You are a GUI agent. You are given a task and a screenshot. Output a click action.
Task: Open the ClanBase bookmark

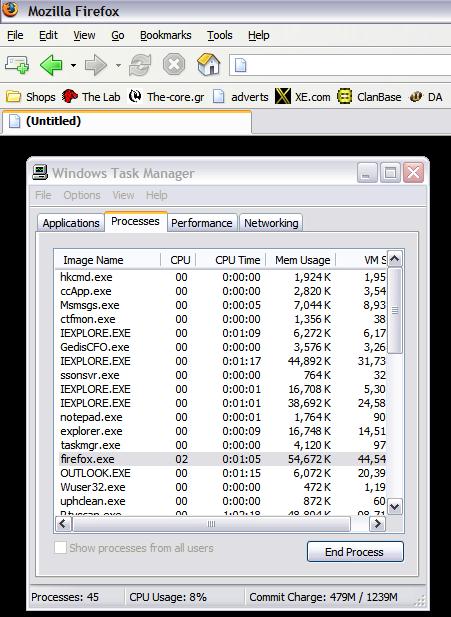369,97
